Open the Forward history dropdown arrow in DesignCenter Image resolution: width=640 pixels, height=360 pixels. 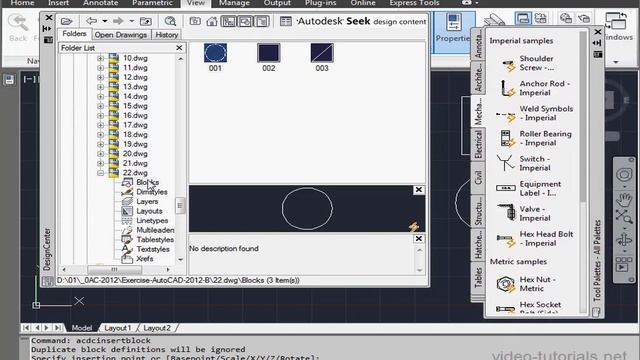click(131, 21)
